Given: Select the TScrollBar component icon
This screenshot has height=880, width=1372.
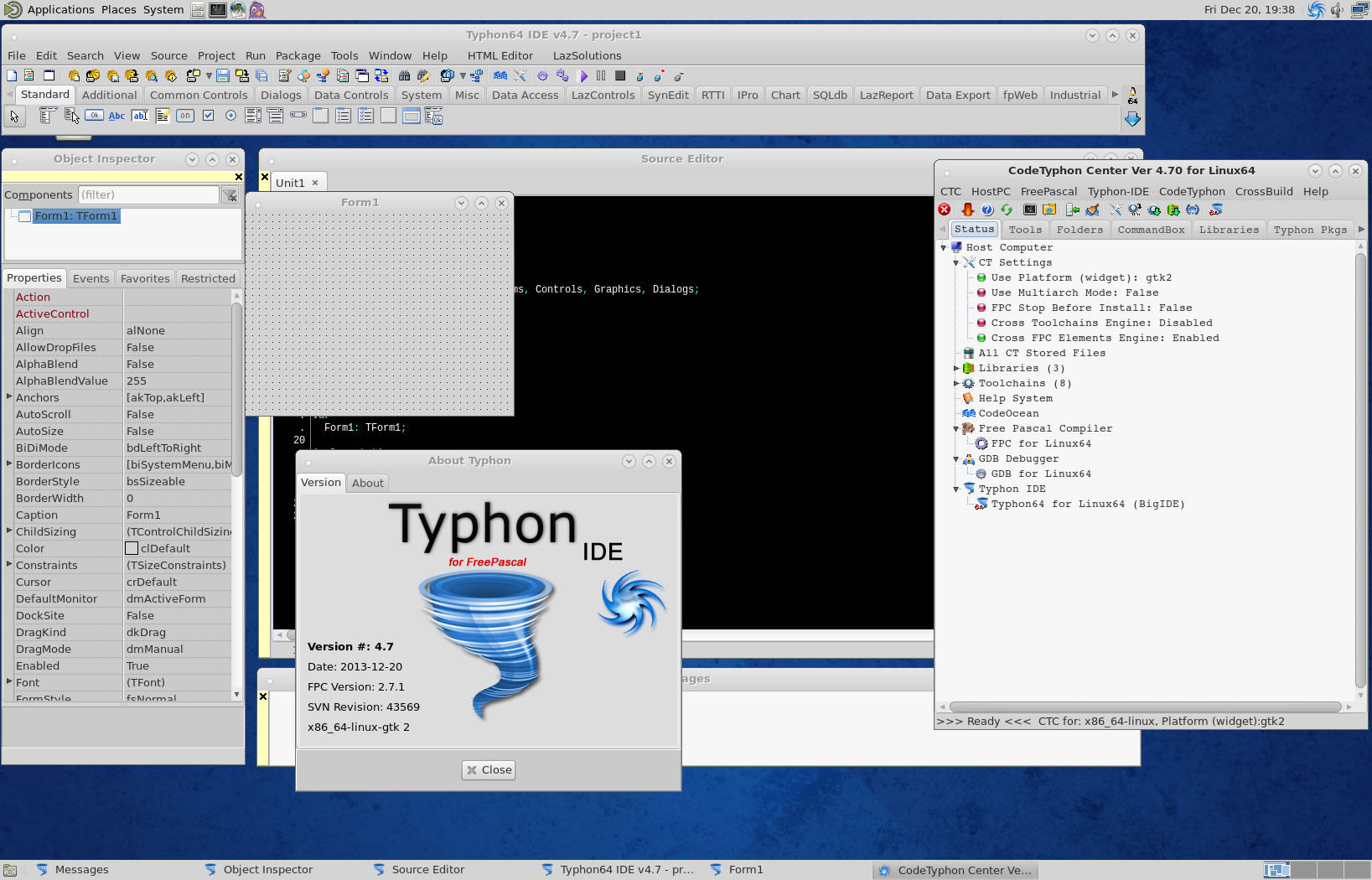Looking at the screenshot, I should pyautogui.click(x=298, y=116).
